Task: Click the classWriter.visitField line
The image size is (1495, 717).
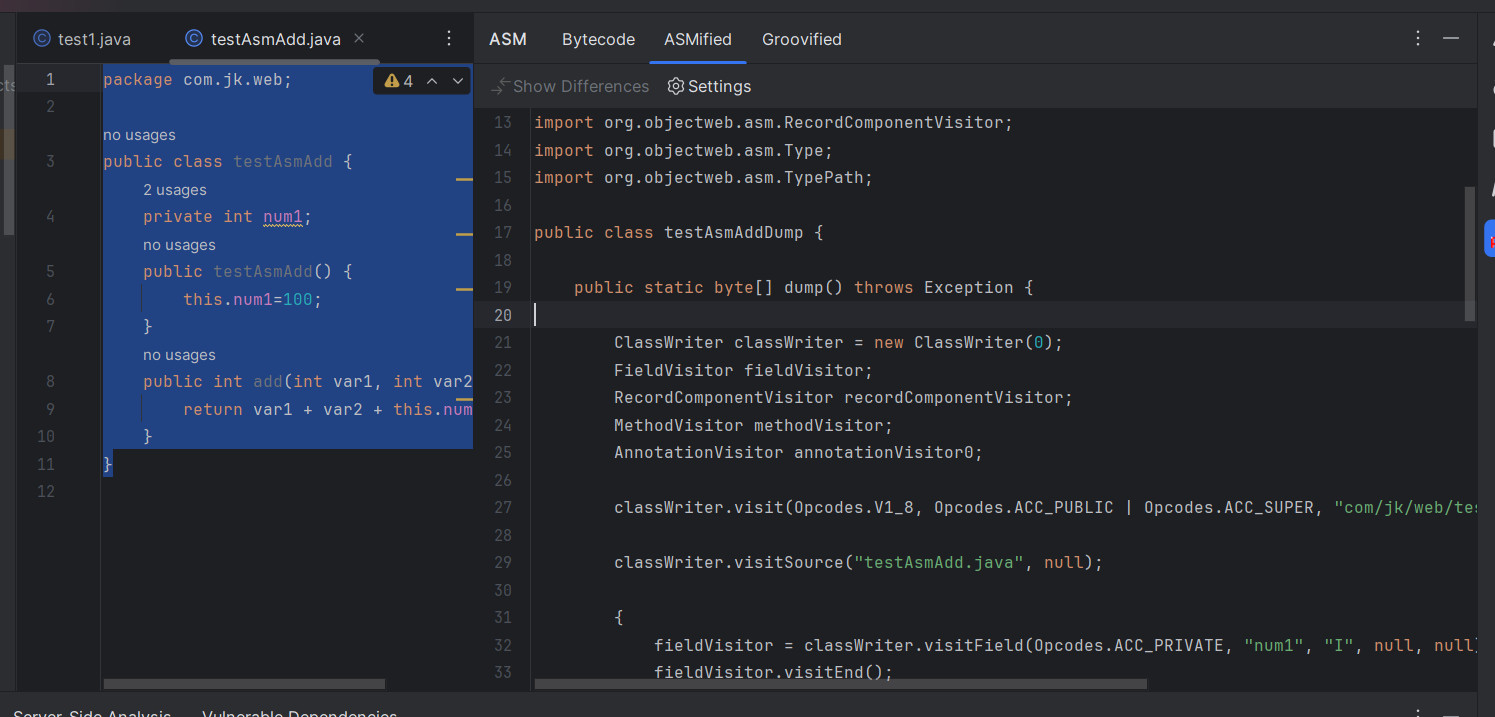Action: (1064, 645)
